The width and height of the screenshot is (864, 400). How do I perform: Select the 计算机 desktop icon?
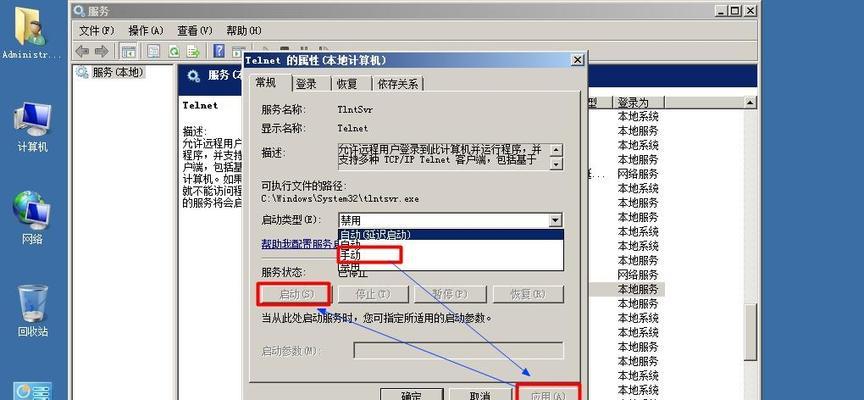point(33,128)
